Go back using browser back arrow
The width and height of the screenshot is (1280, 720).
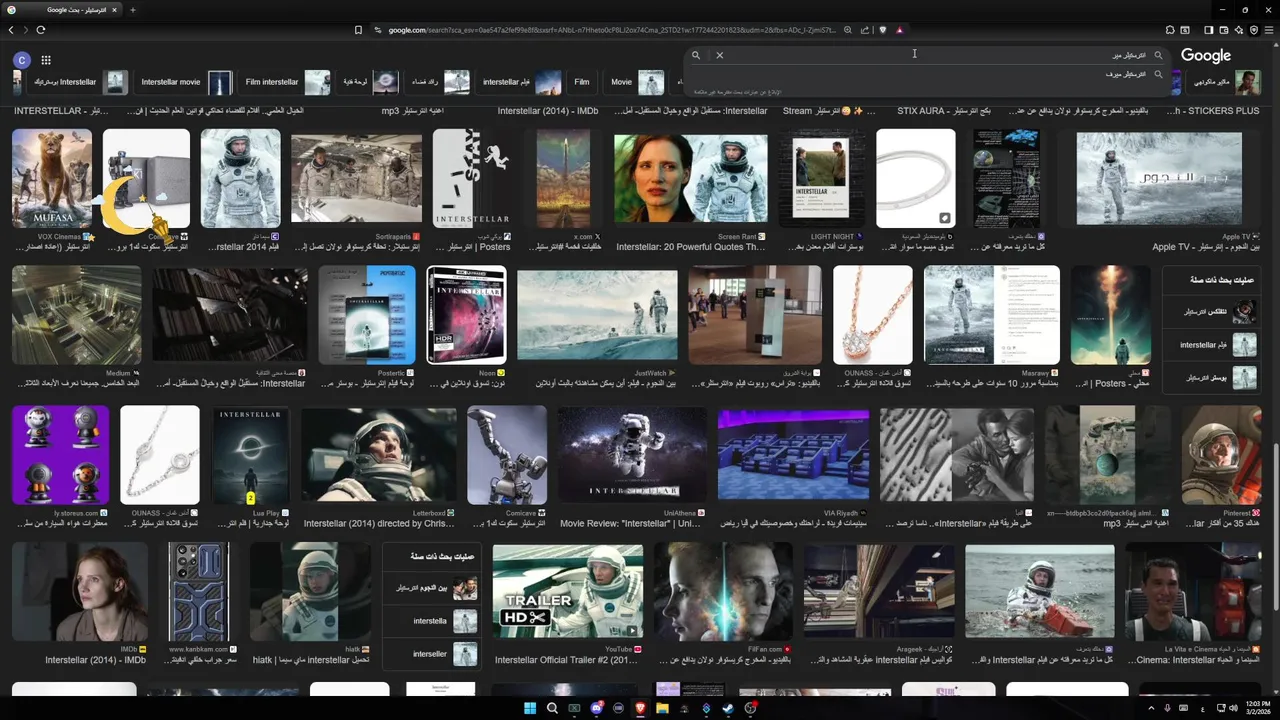(11, 30)
